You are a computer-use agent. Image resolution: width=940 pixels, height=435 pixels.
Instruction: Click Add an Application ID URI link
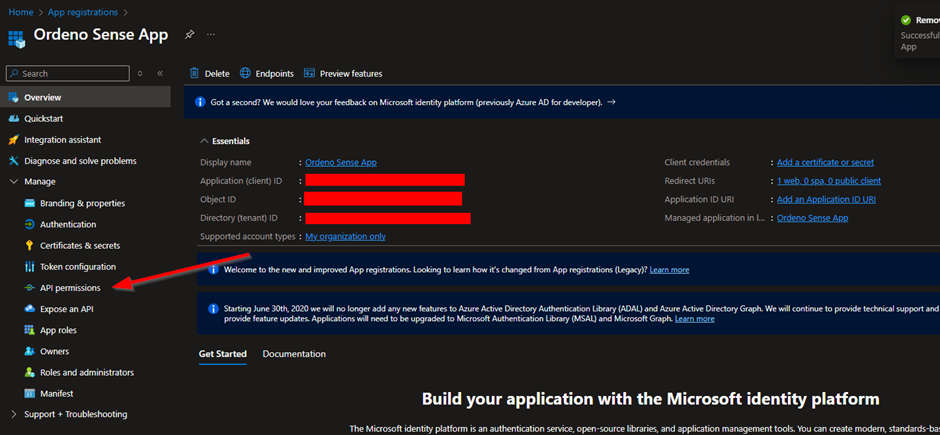pyautogui.click(x=827, y=200)
